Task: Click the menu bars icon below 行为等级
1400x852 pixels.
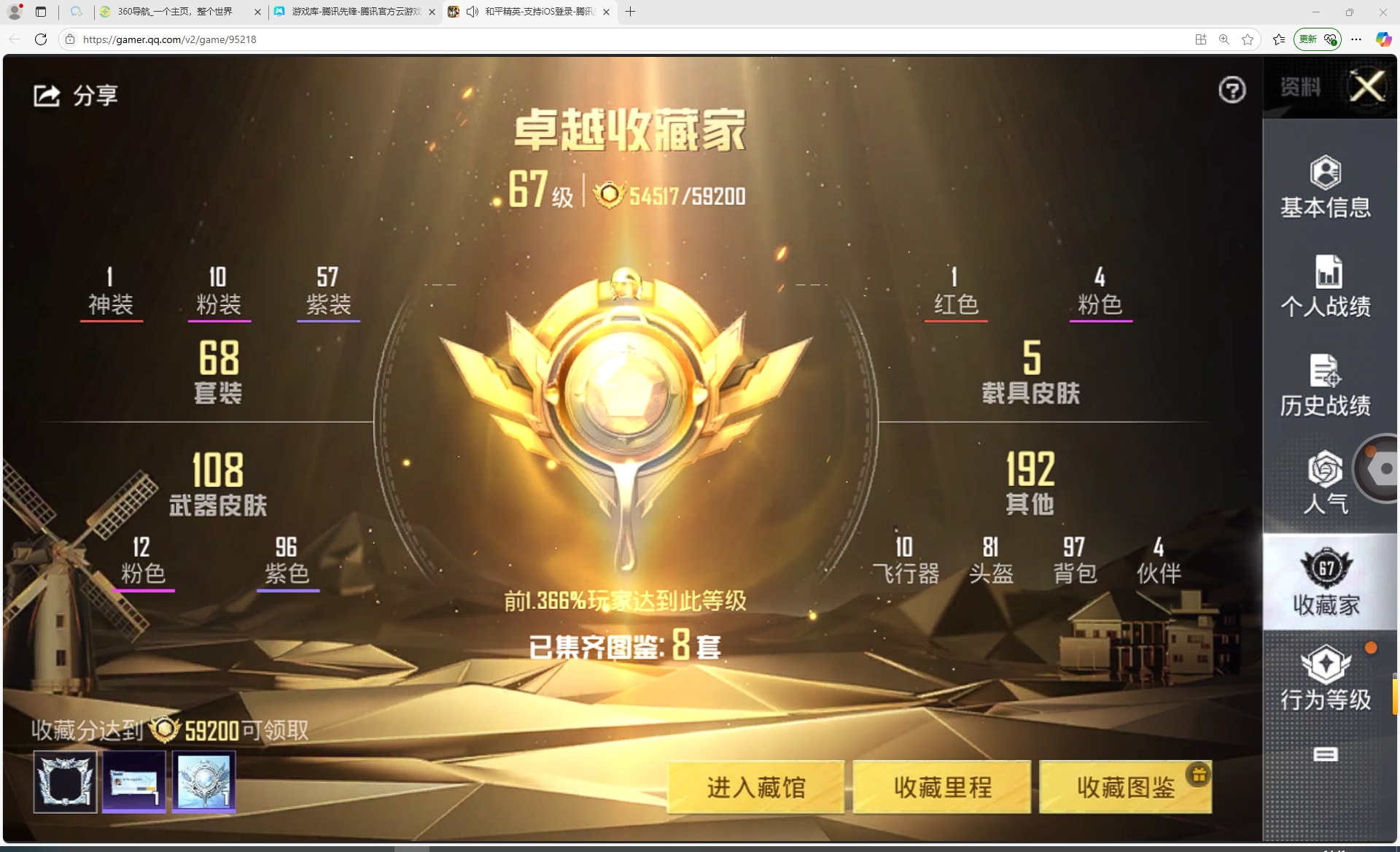Action: click(x=1325, y=754)
